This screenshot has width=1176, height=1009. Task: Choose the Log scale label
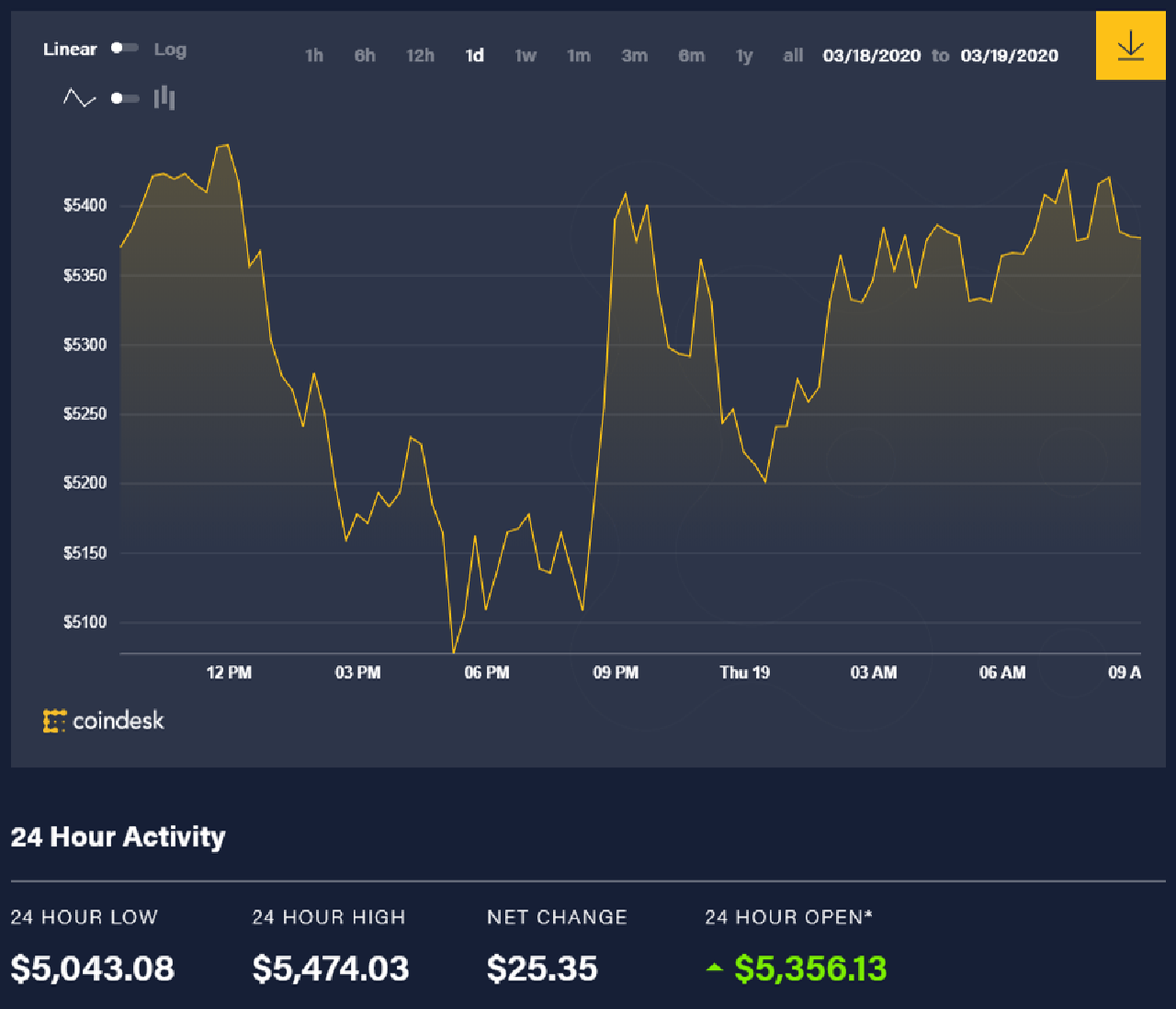click(170, 50)
